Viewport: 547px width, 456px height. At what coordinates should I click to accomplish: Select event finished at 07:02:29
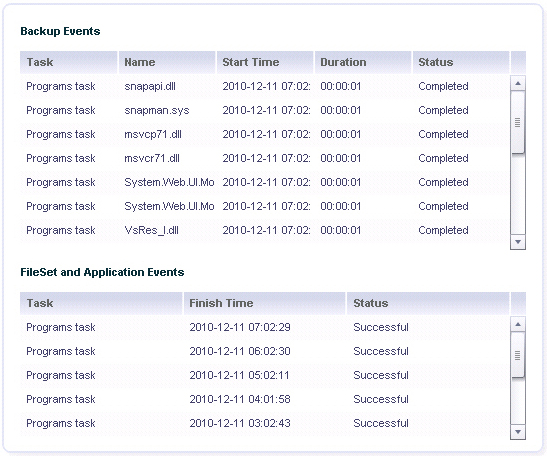(x=265, y=327)
